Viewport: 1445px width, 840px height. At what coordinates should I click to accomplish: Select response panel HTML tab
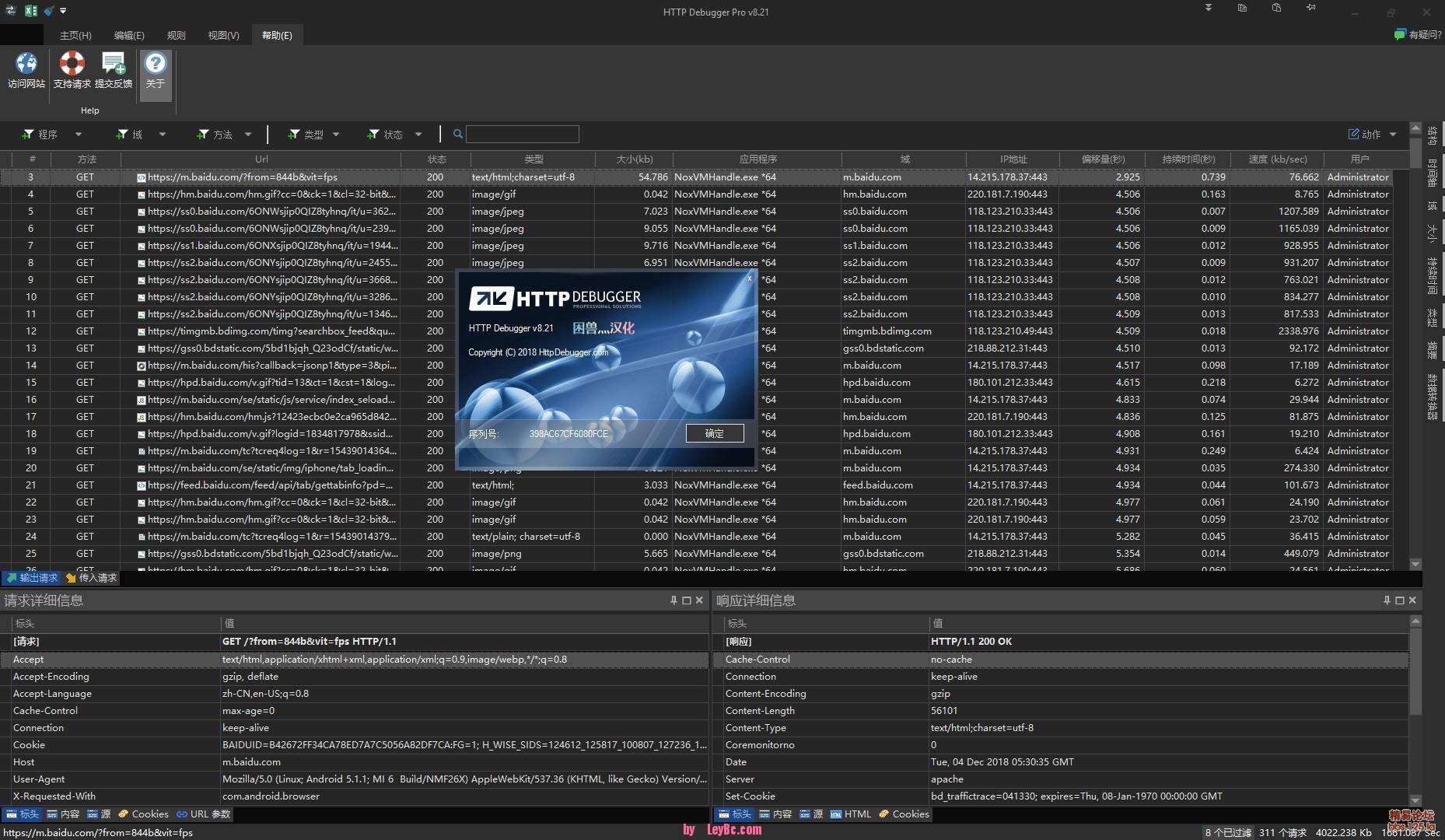(850, 814)
